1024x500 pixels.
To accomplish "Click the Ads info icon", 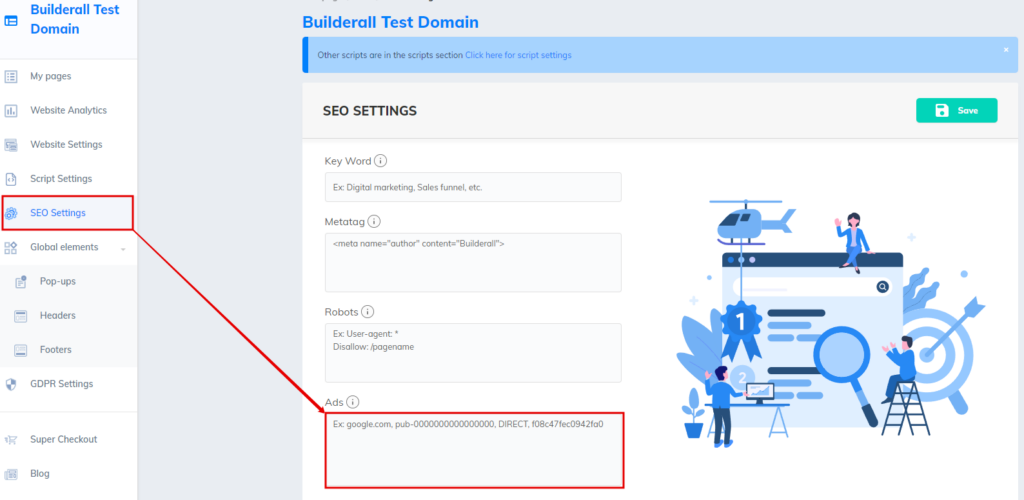I will click(x=353, y=402).
